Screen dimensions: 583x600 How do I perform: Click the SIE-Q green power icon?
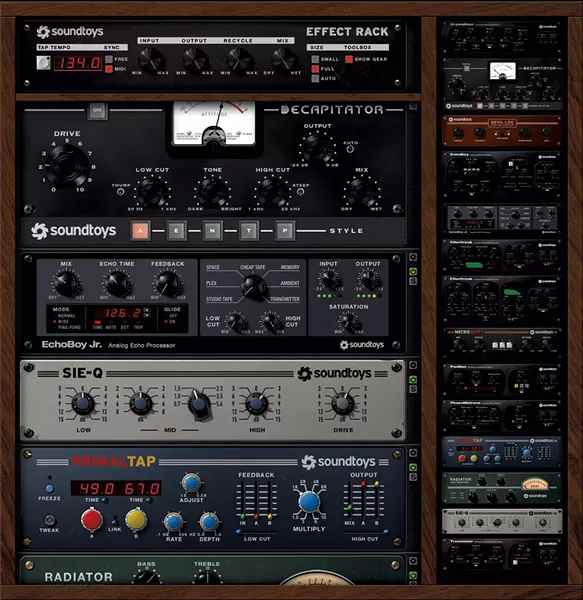413,380
